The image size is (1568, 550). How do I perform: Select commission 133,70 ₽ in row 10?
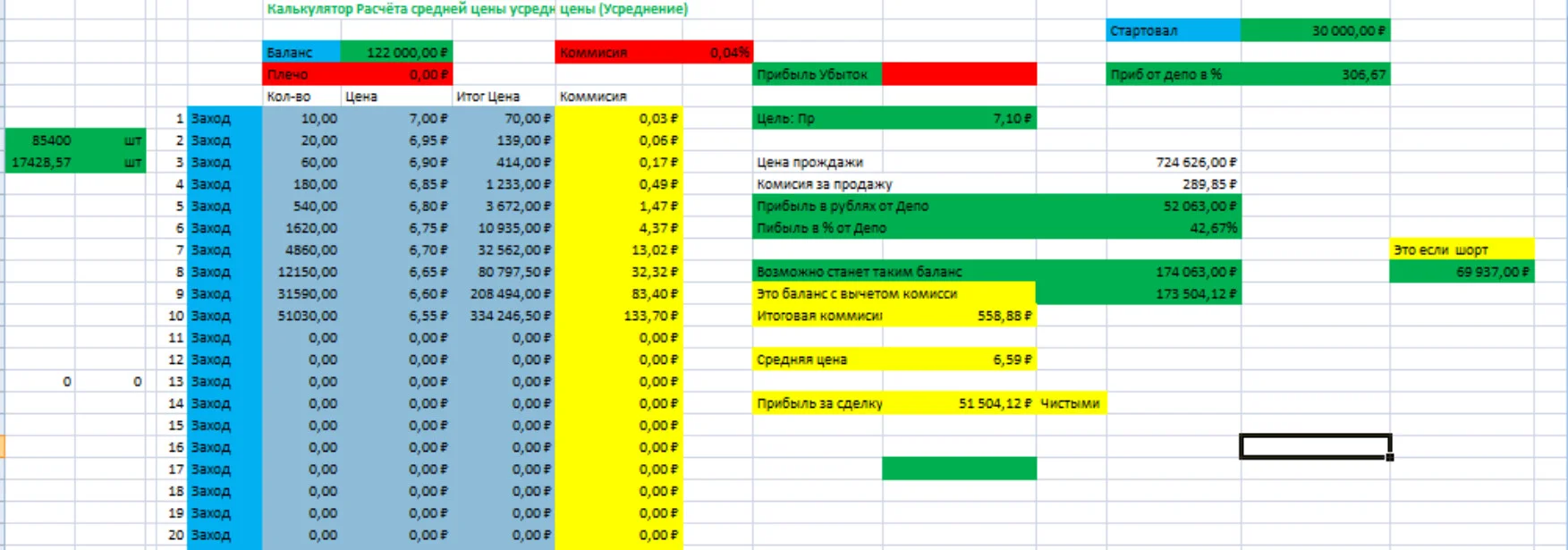pyautogui.click(x=618, y=316)
